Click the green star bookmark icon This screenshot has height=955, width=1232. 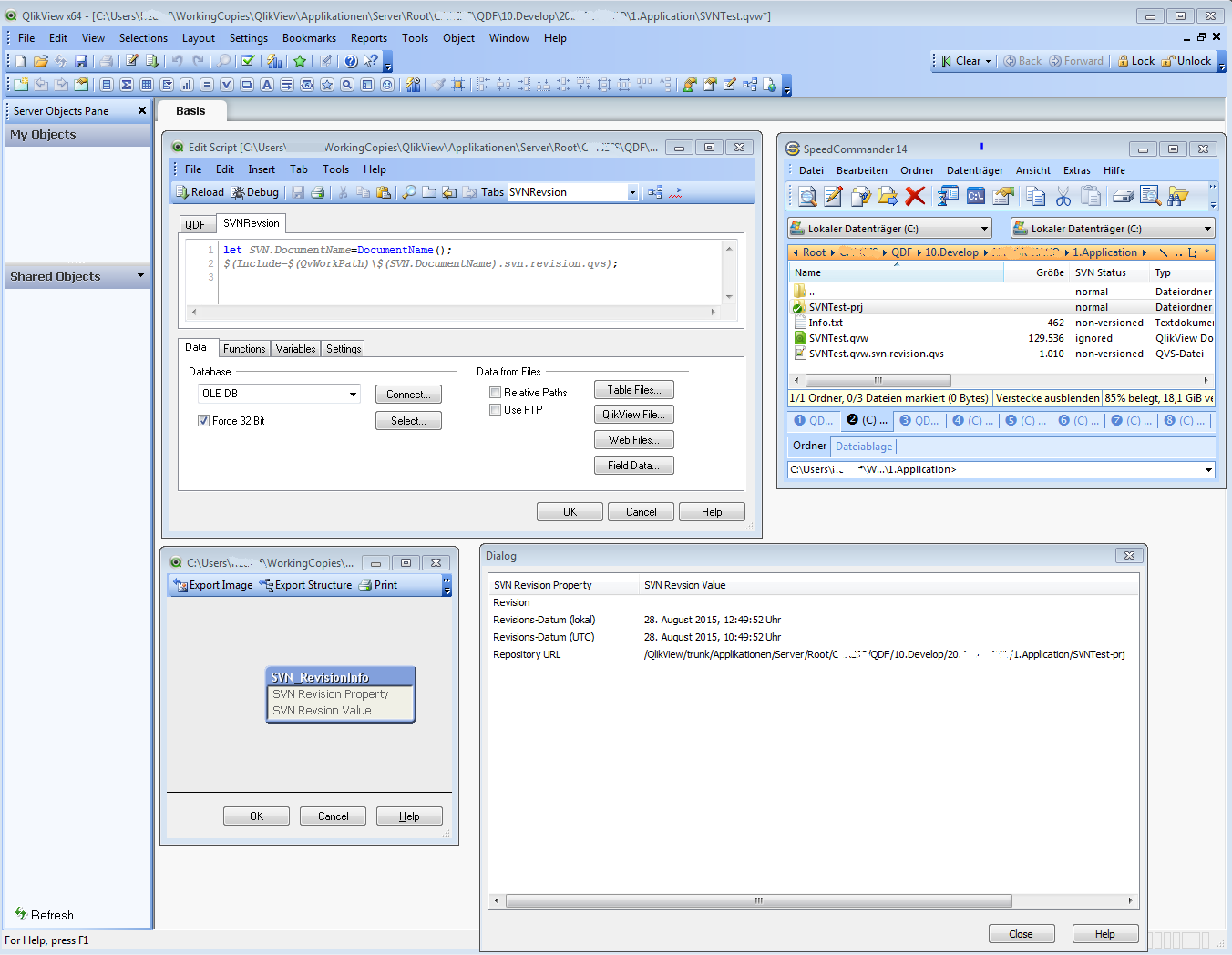coord(300,61)
